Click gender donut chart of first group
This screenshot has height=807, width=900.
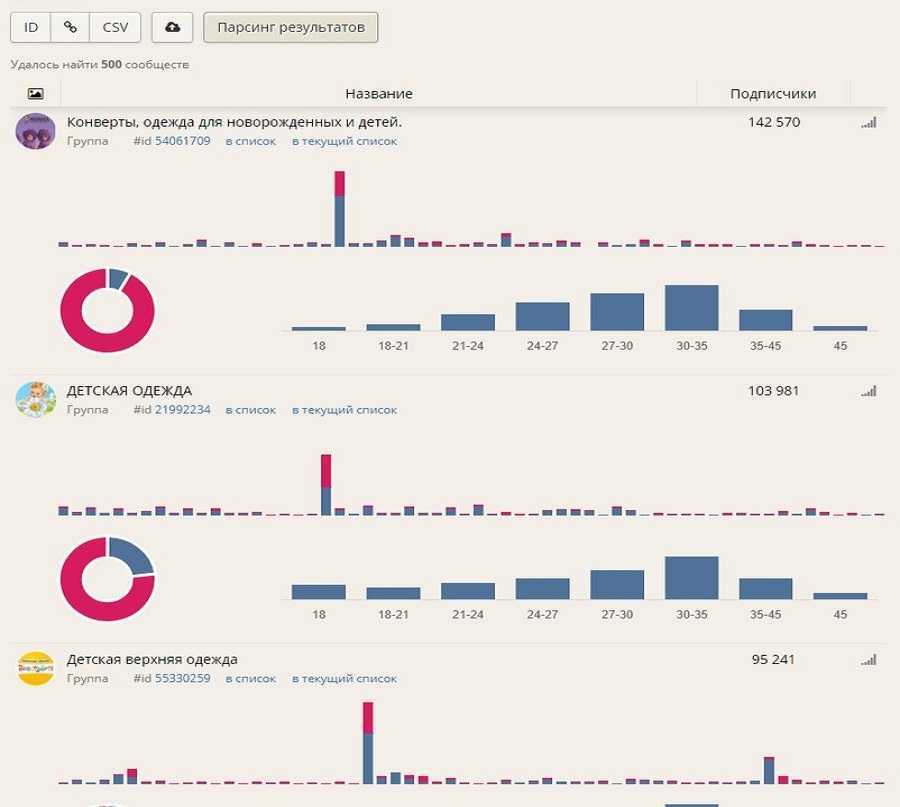107,310
